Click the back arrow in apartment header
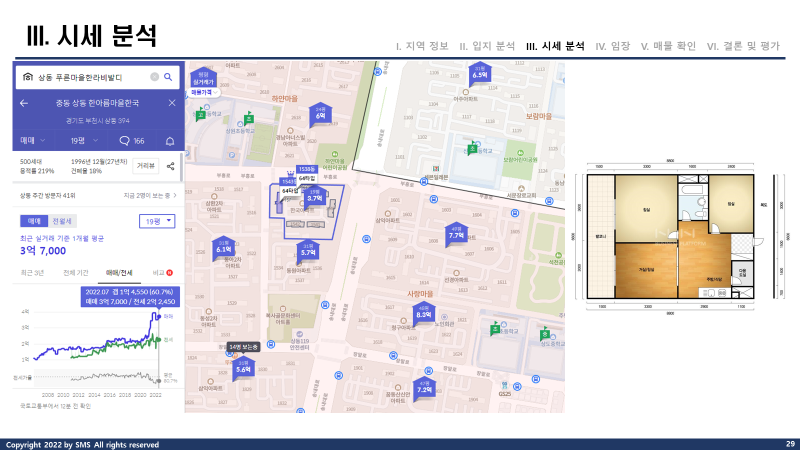Image resolution: width=800 pixels, height=450 pixels. tap(24, 103)
